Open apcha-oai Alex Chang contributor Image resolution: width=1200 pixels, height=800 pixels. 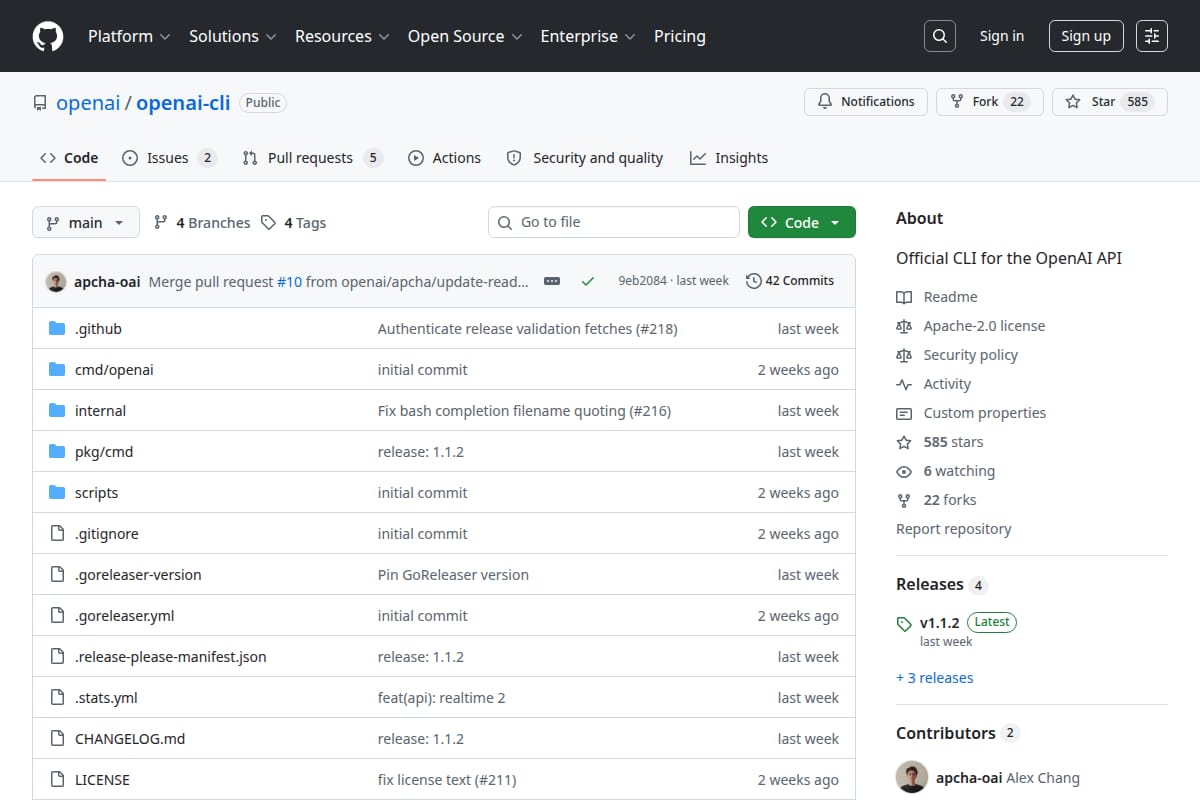click(x=988, y=778)
